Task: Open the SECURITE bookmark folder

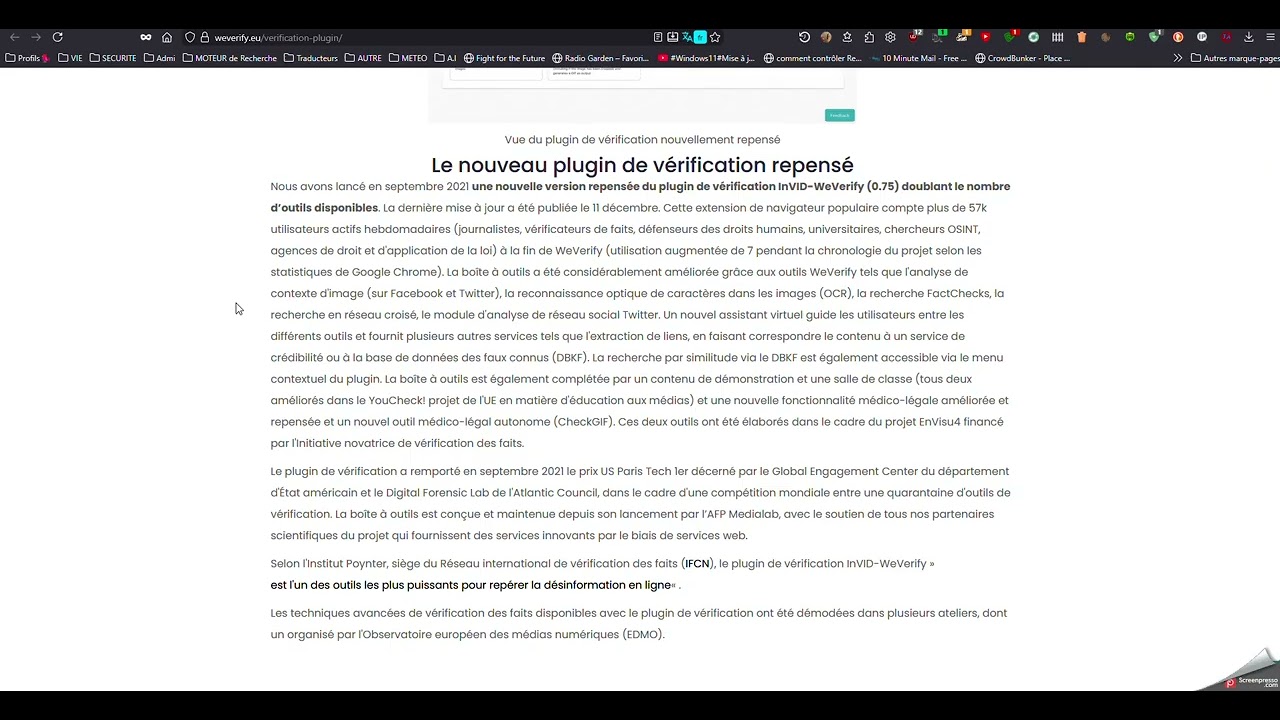Action: point(112,58)
